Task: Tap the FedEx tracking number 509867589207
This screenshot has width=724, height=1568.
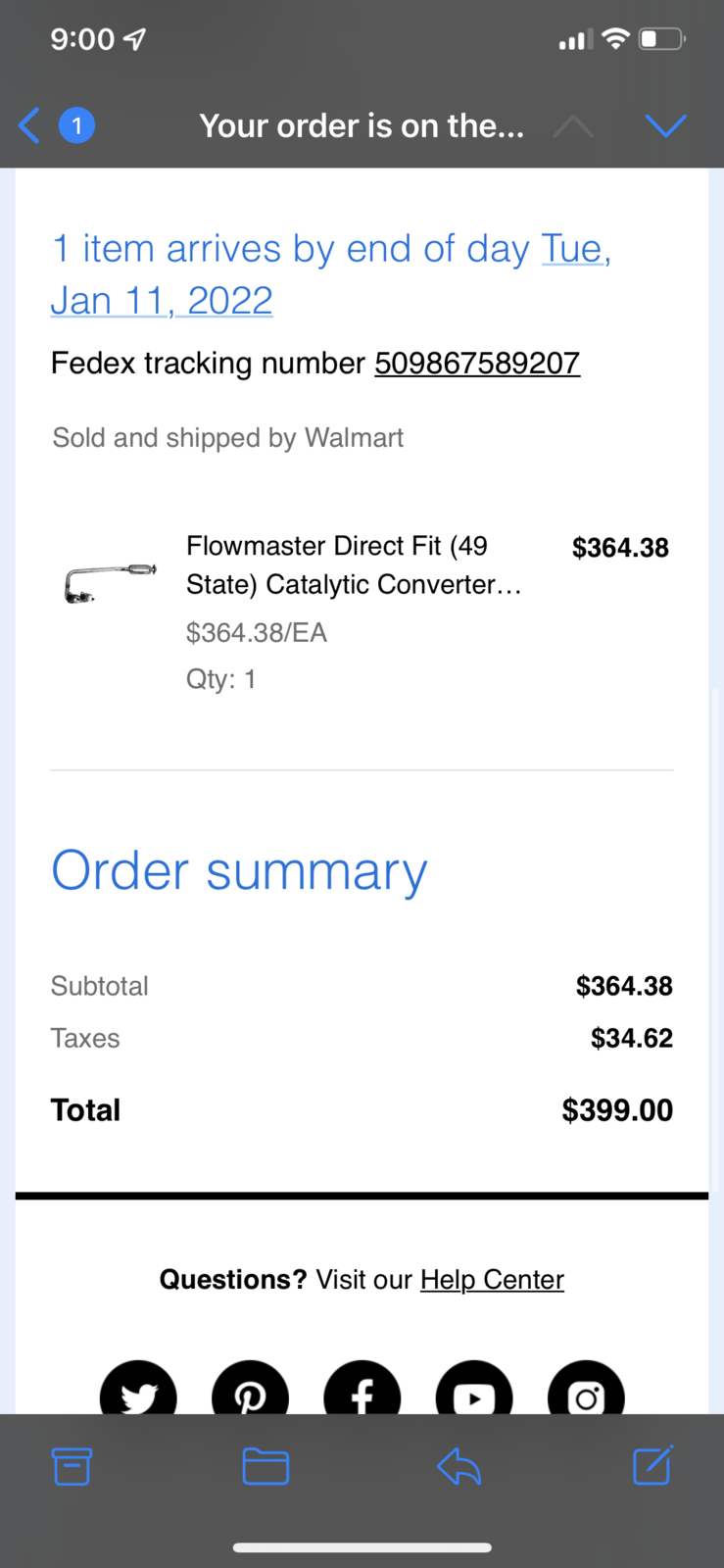Action: coord(477,364)
